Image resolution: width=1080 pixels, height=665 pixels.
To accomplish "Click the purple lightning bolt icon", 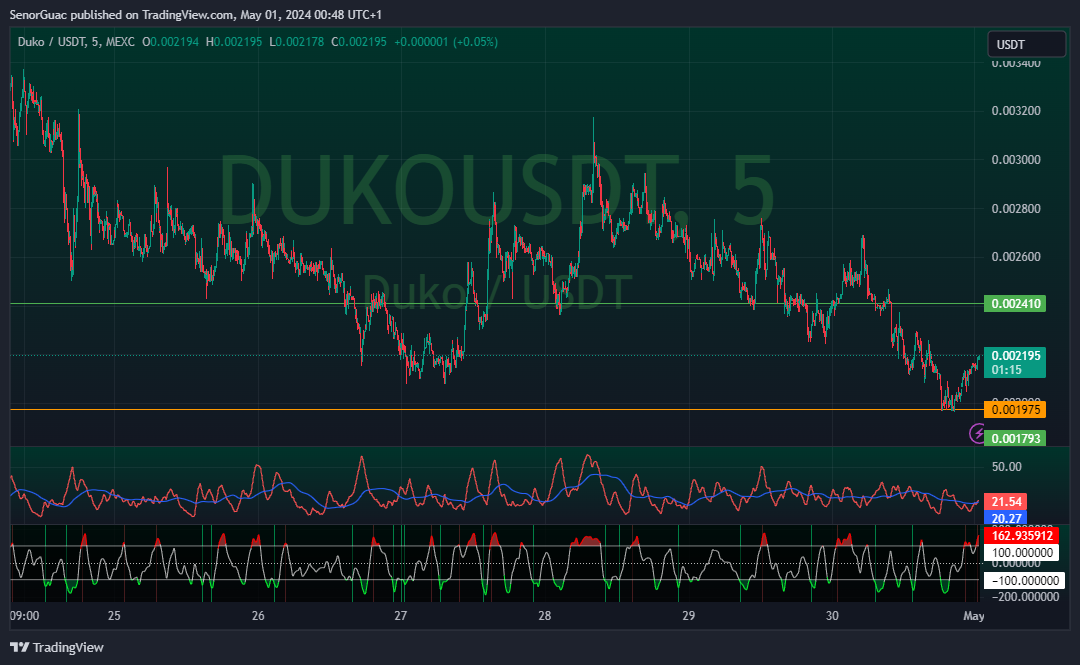I will pyautogui.click(x=977, y=433).
